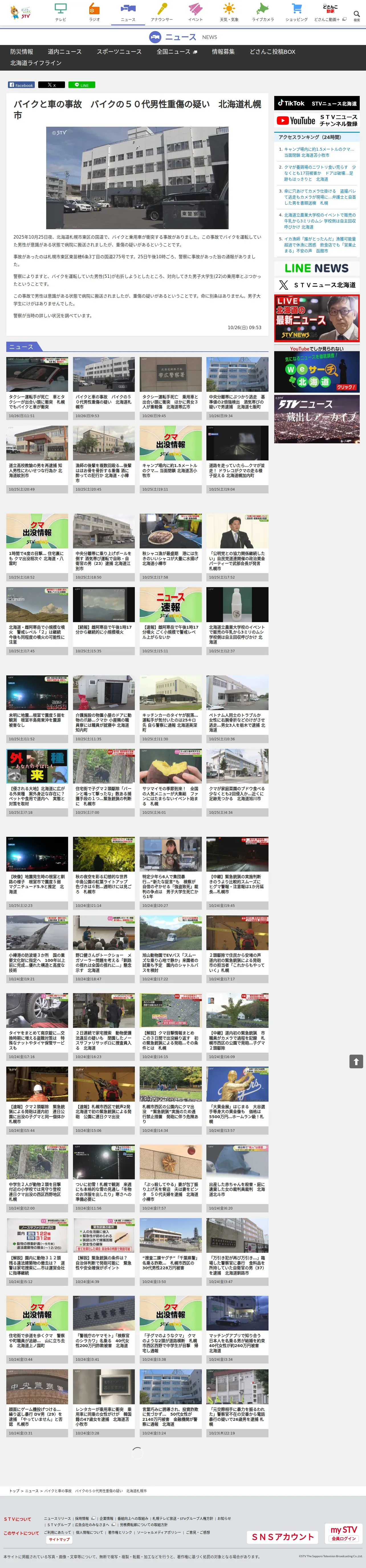Open Weサーチ北海道 YouTube banner

317,370
